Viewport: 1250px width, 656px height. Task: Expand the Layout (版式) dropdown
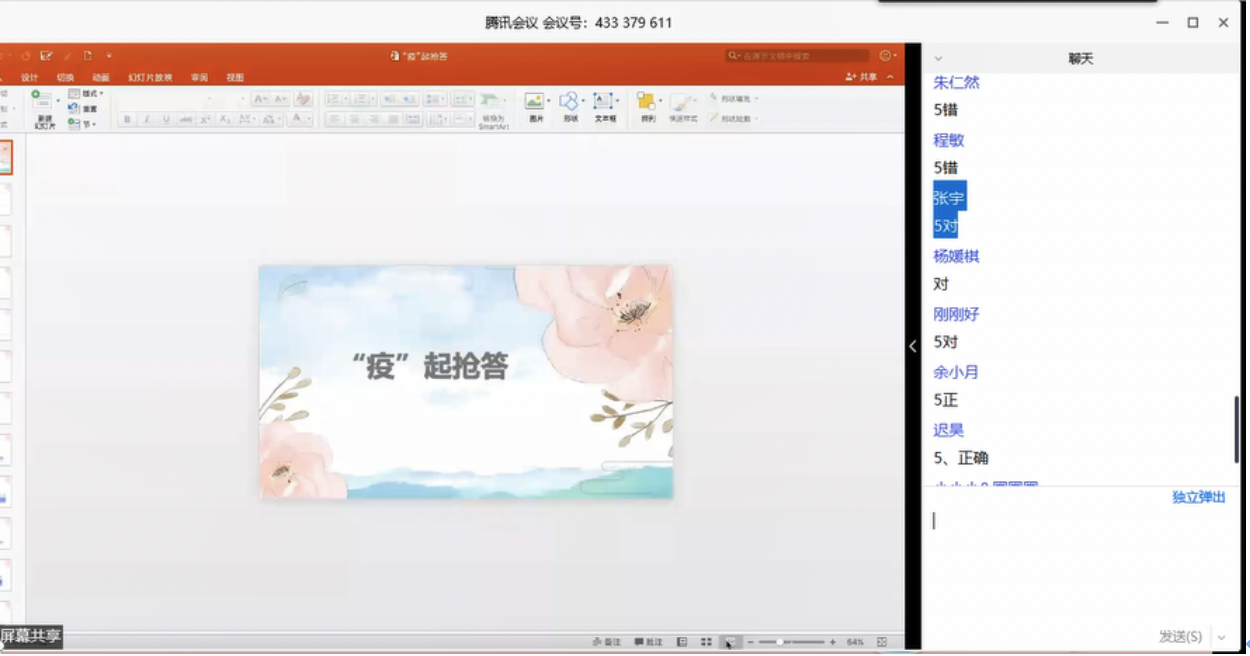coord(86,94)
